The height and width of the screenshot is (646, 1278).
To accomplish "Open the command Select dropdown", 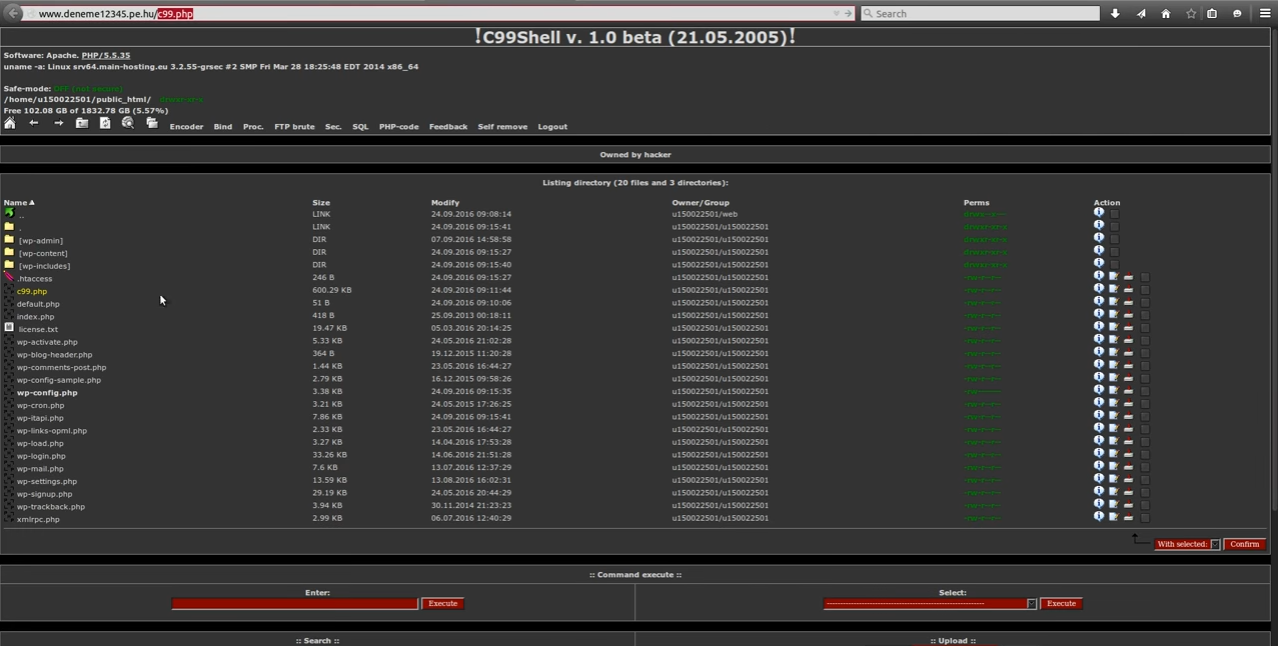I will (930, 603).
